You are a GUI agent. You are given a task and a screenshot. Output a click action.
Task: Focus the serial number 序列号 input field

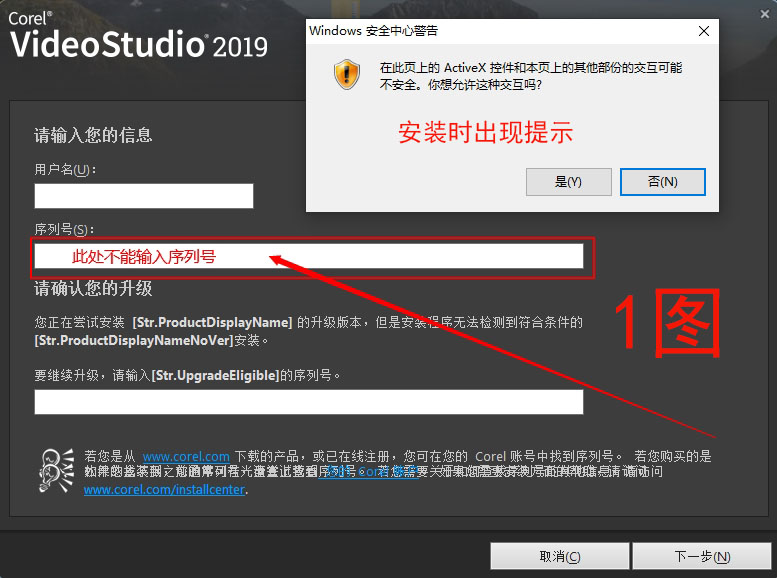(x=309, y=256)
